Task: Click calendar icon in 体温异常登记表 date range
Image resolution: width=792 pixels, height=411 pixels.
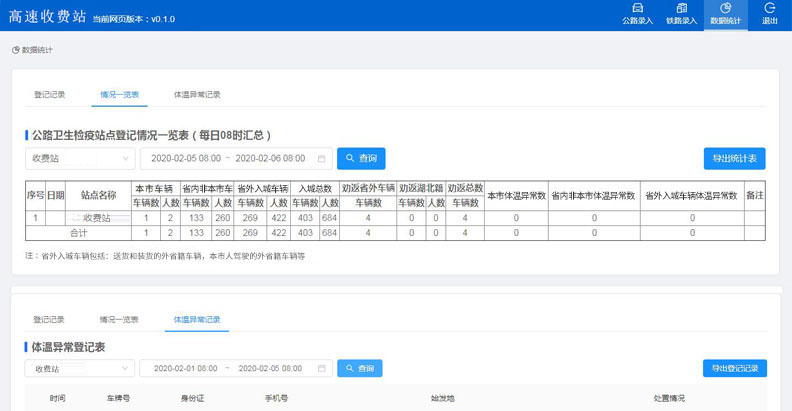Action: click(x=321, y=368)
